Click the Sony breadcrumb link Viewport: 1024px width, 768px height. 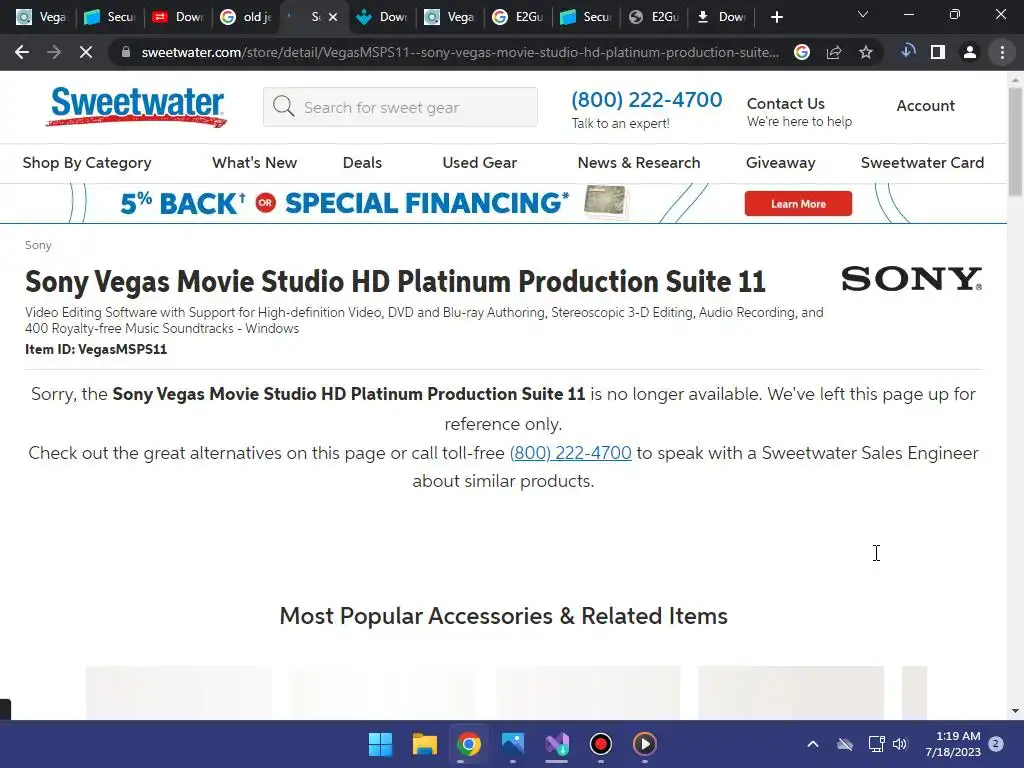[x=38, y=245]
